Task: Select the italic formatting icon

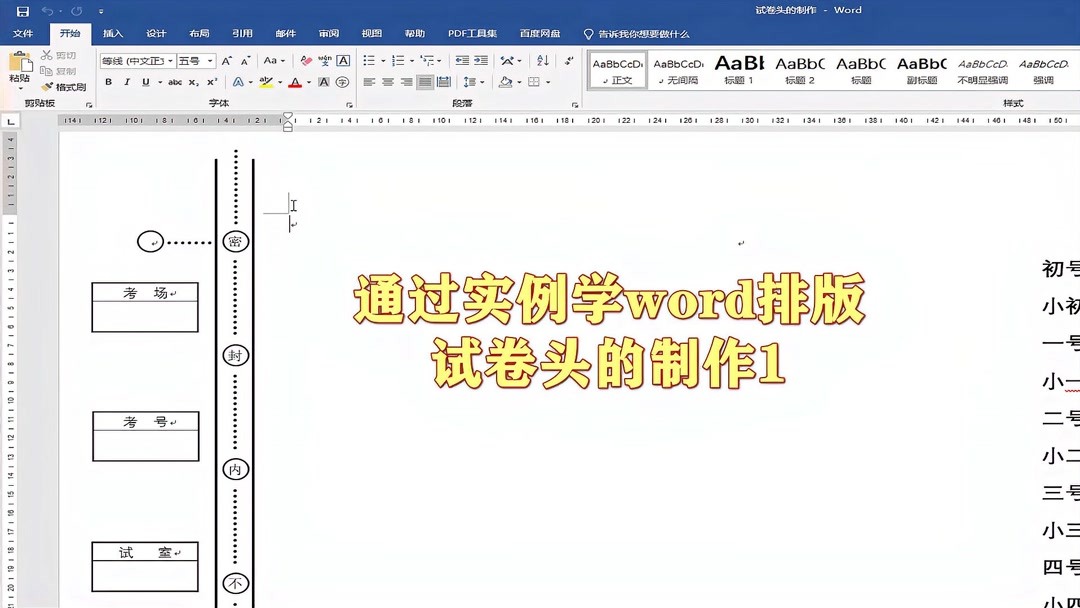Action: [x=127, y=81]
